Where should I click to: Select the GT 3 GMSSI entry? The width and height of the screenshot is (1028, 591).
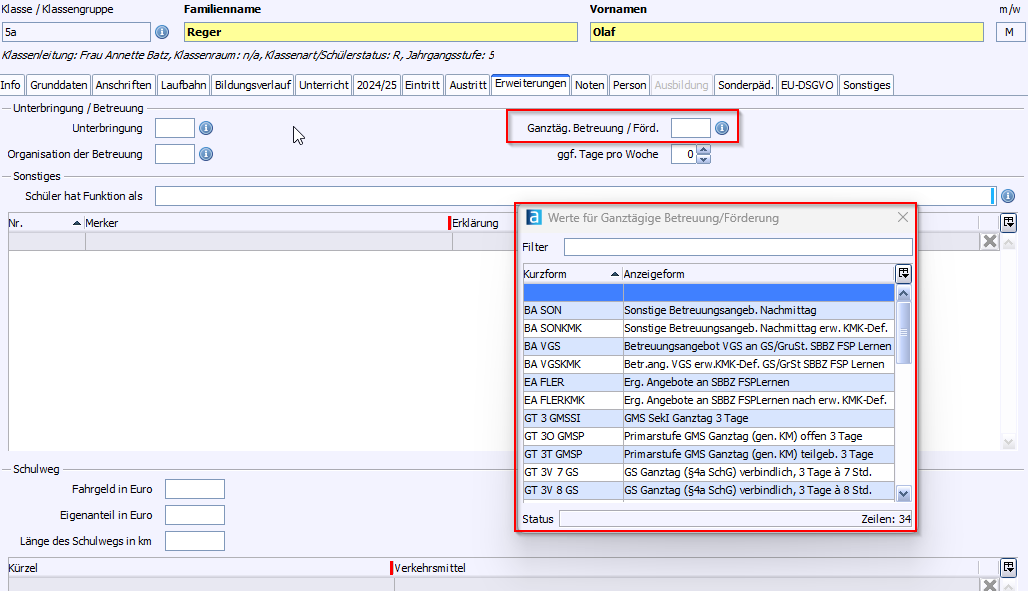pyautogui.click(x=572, y=418)
